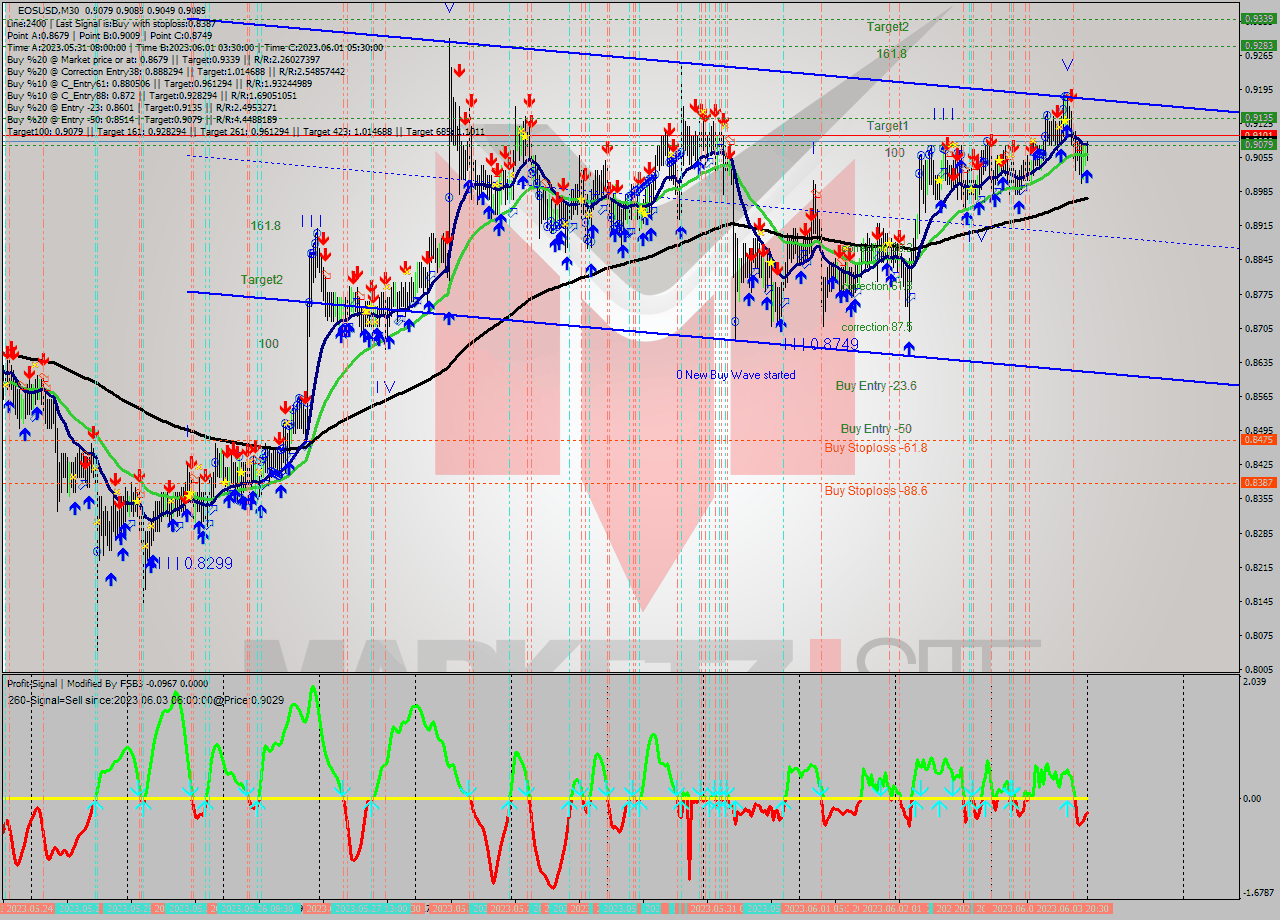
Task: Click 0.8285 on the price axis
Action: 1257,533
